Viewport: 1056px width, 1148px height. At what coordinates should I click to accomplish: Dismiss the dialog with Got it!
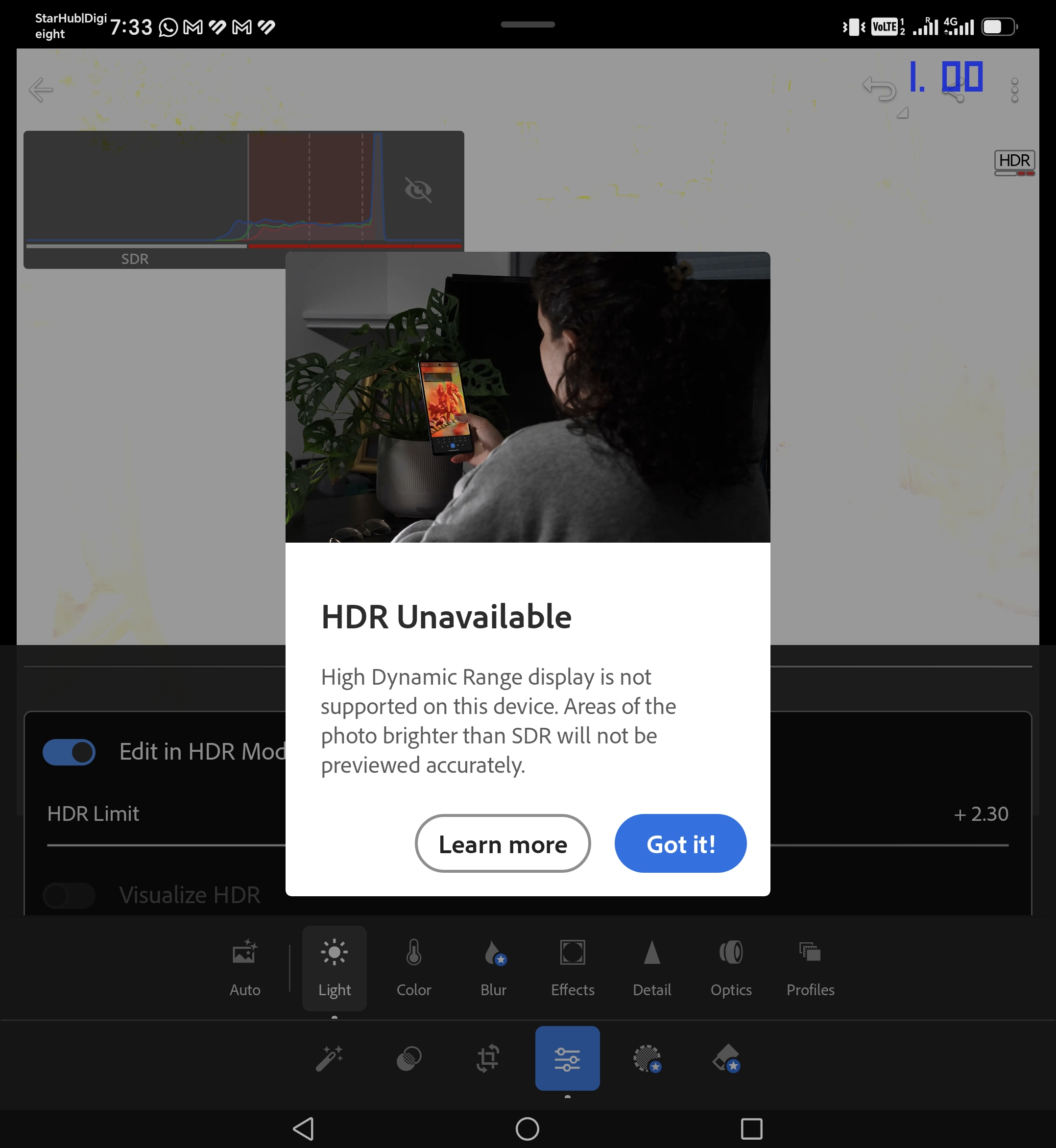[x=680, y=843]
